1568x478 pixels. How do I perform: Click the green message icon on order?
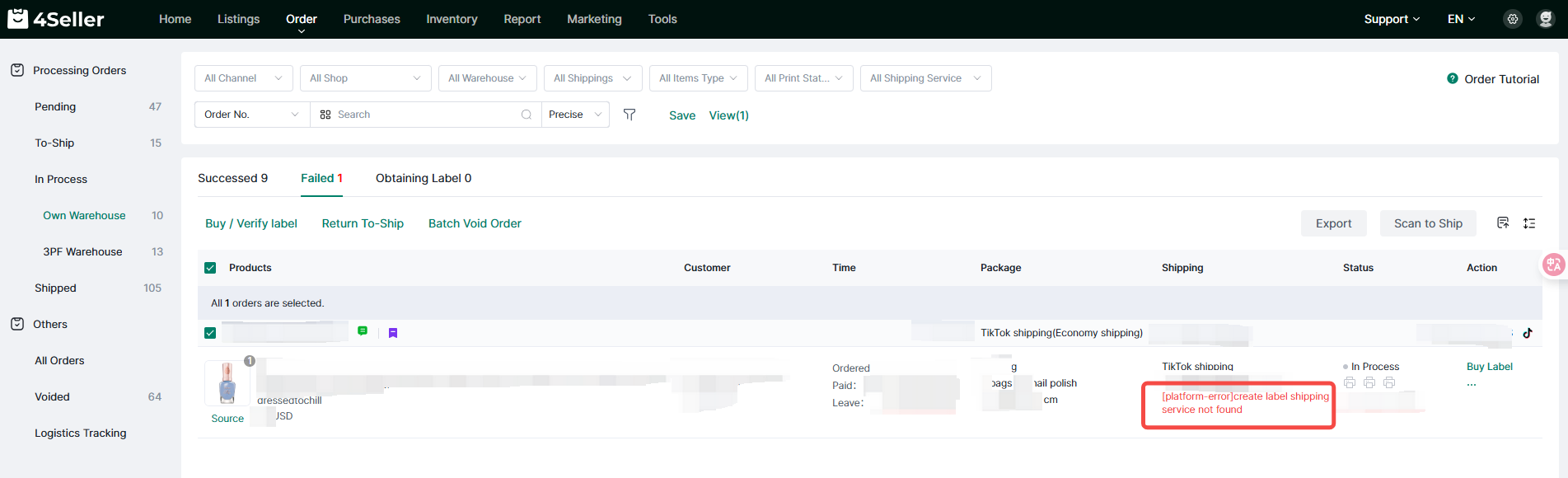coord(363,331)
